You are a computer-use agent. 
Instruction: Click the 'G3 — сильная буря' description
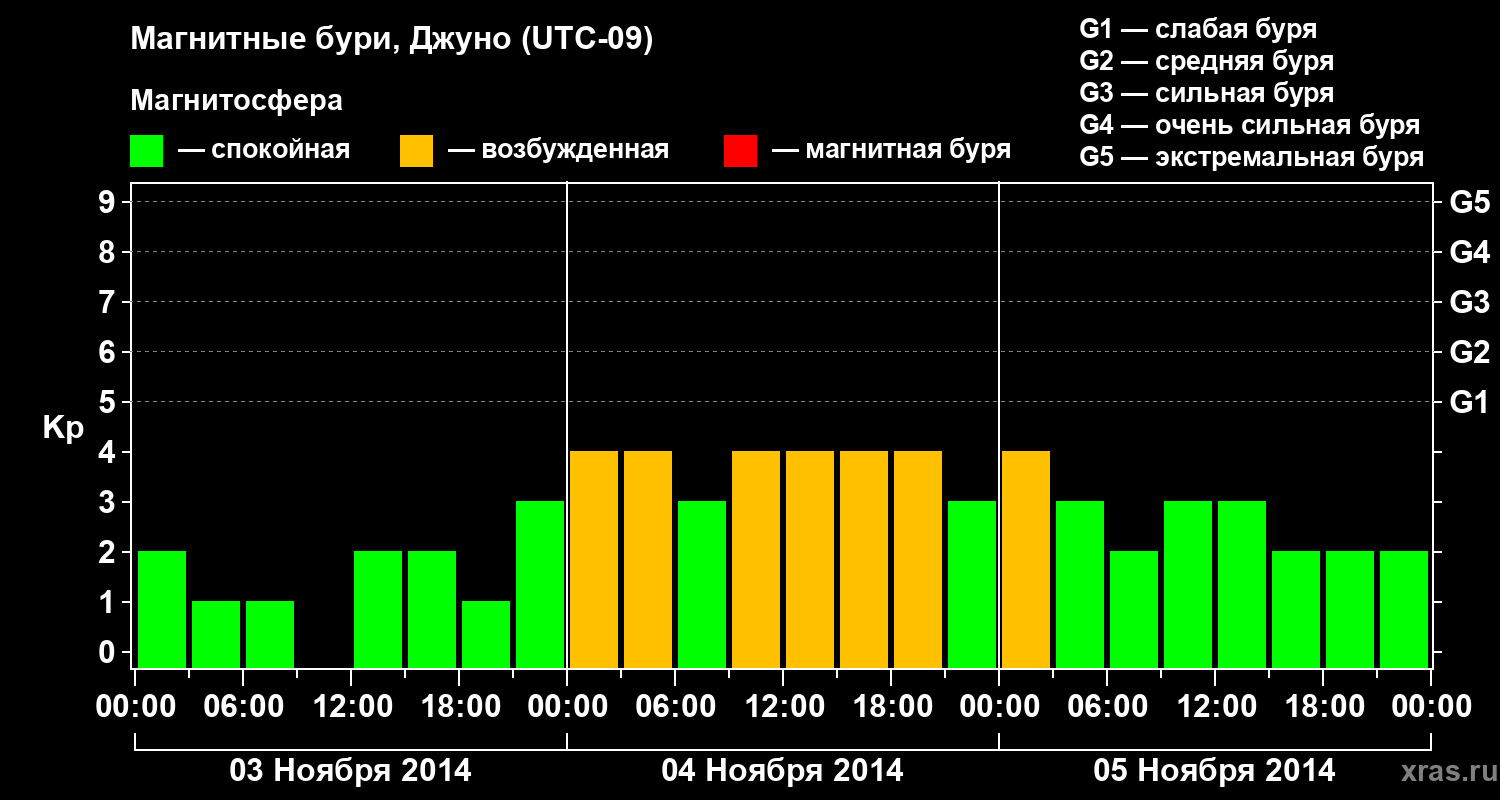[x=1206, y=93]
